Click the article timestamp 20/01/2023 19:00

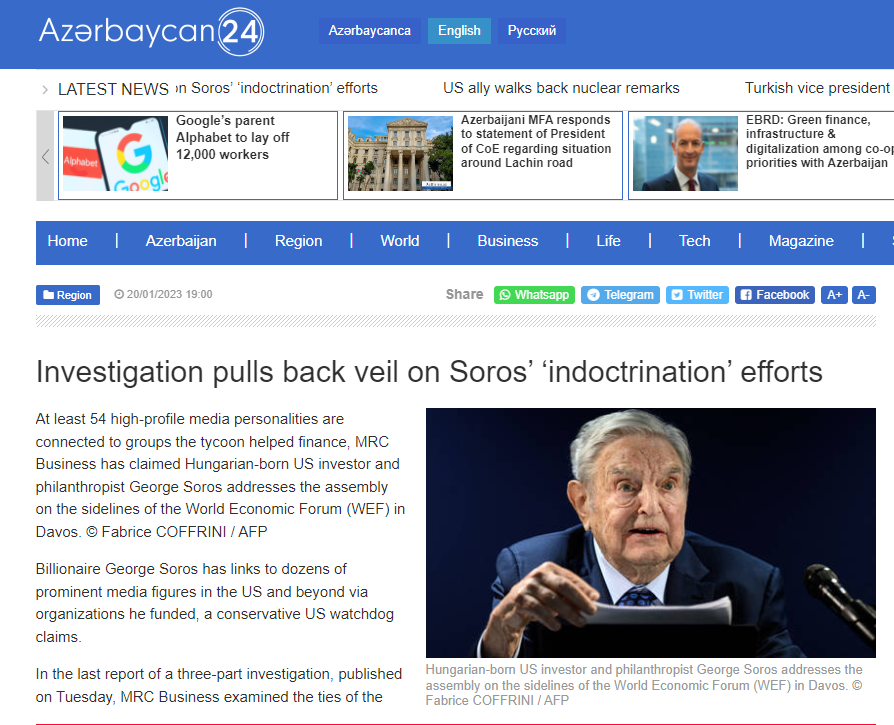point(169,294)
